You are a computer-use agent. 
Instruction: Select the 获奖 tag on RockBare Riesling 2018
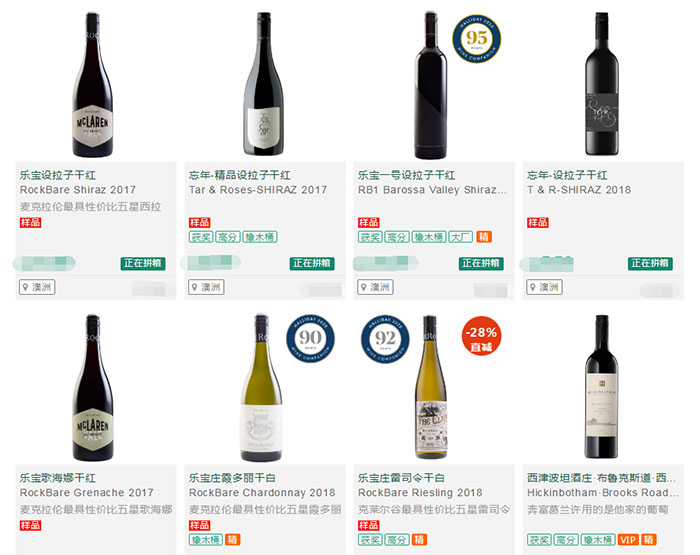tap(370, 539)
